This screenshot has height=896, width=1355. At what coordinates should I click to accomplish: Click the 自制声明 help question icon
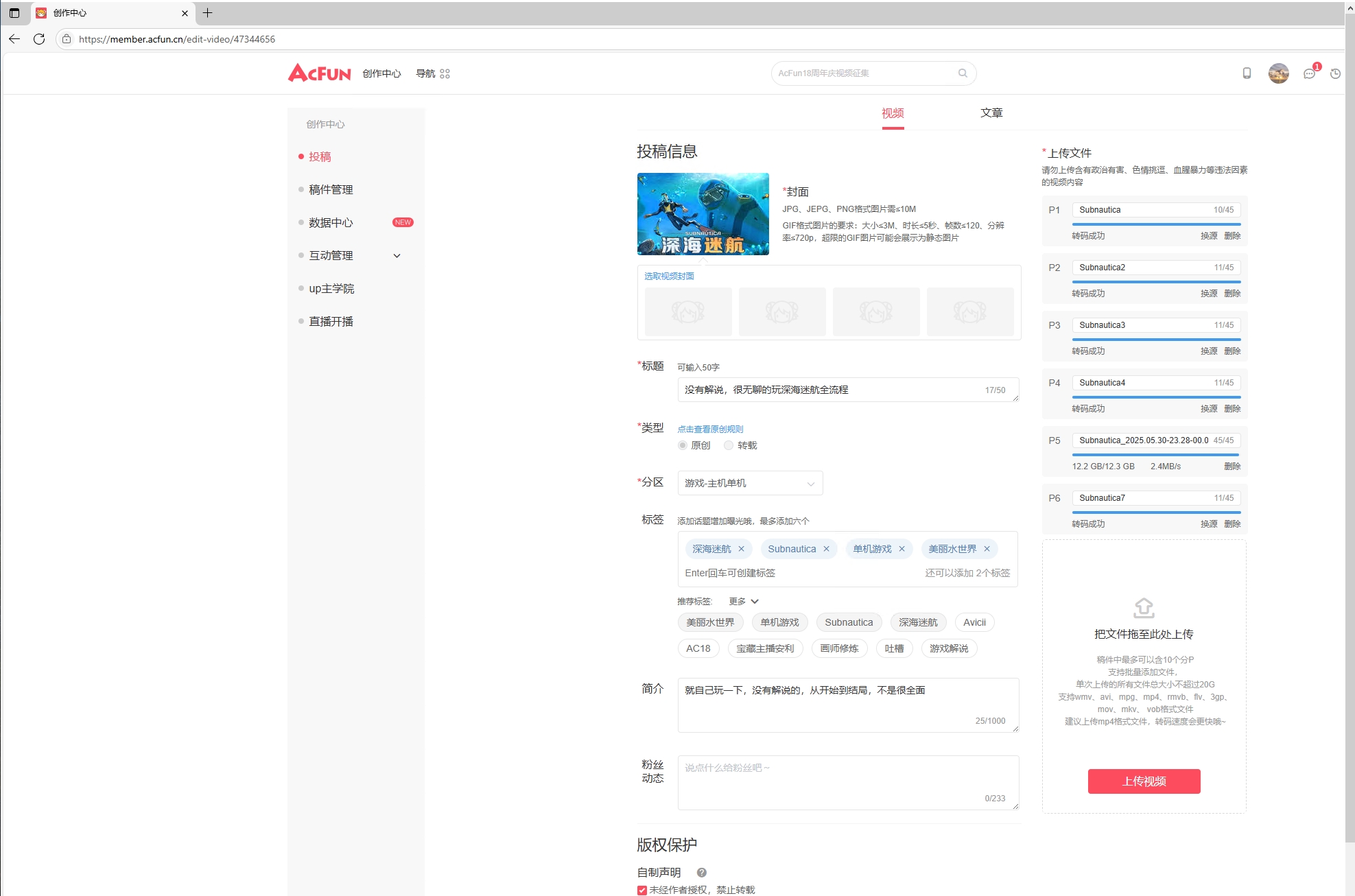701,873
